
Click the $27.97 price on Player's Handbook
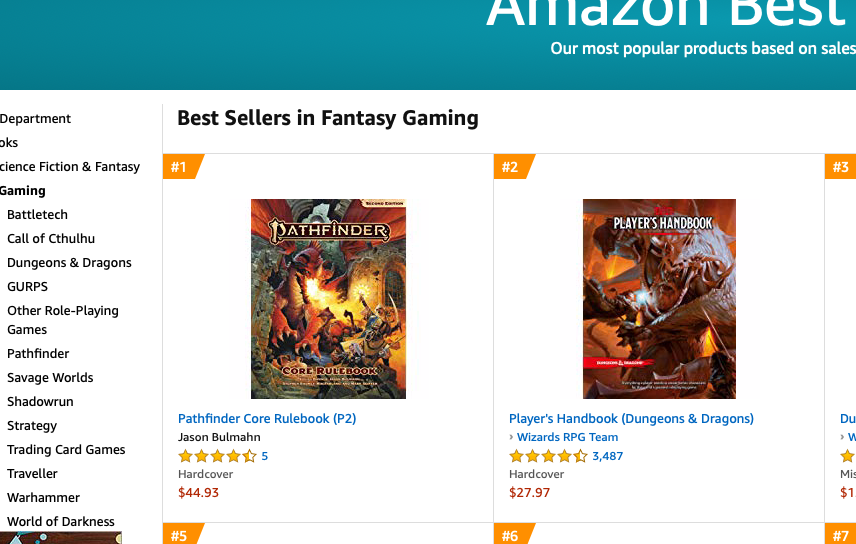(x=529, y=492)
